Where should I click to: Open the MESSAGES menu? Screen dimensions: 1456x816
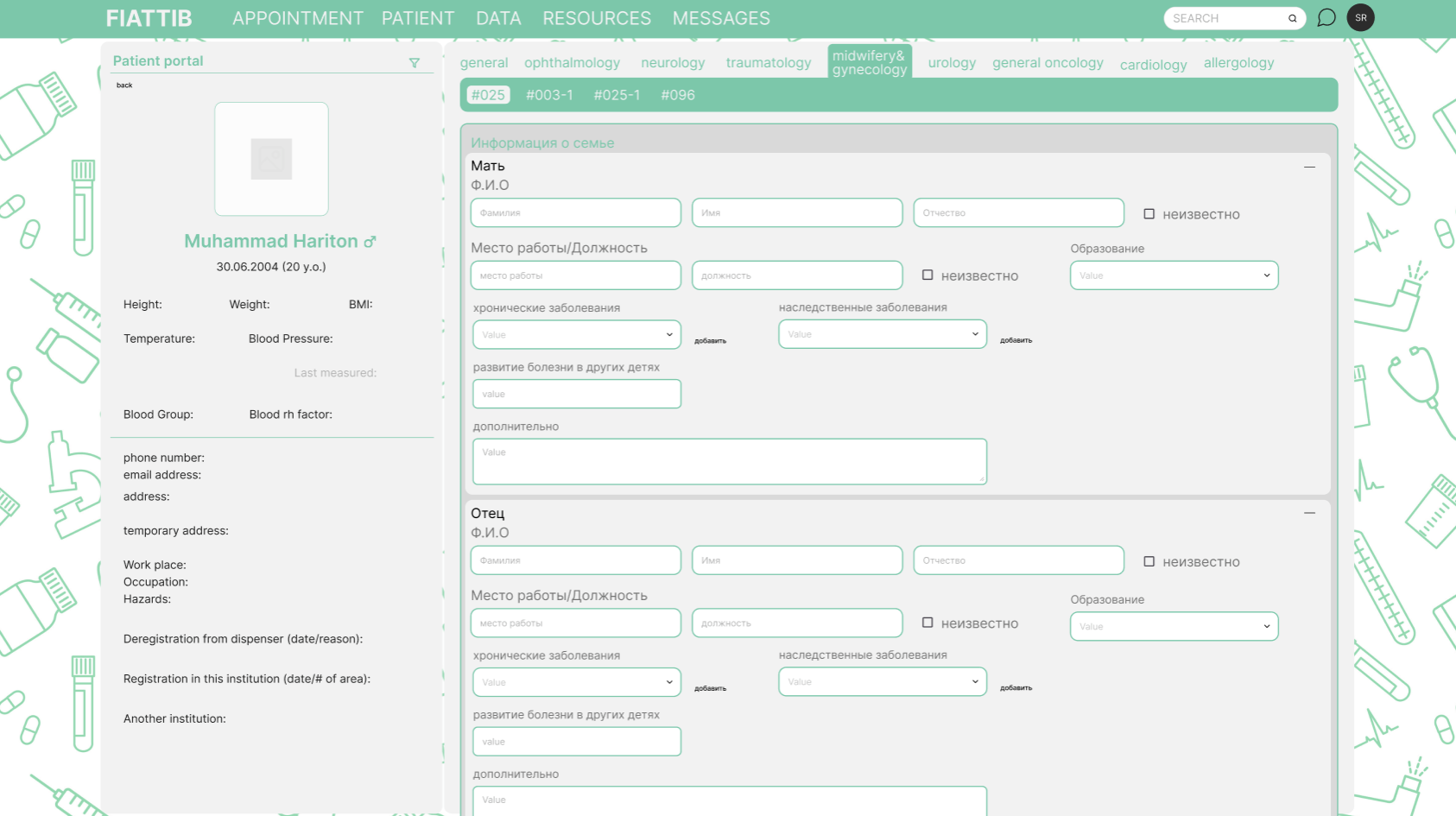click(x=721, y=18)
